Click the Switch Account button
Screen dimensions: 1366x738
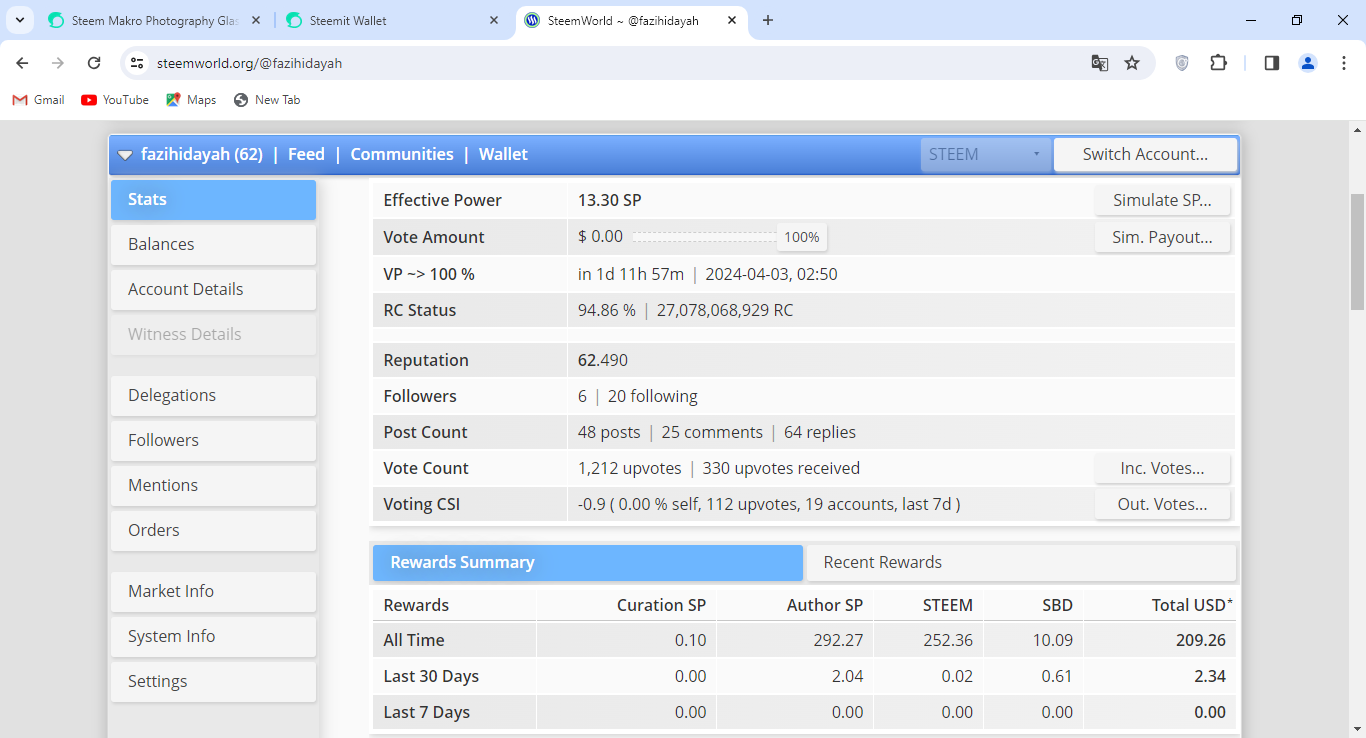(1145, 154)
